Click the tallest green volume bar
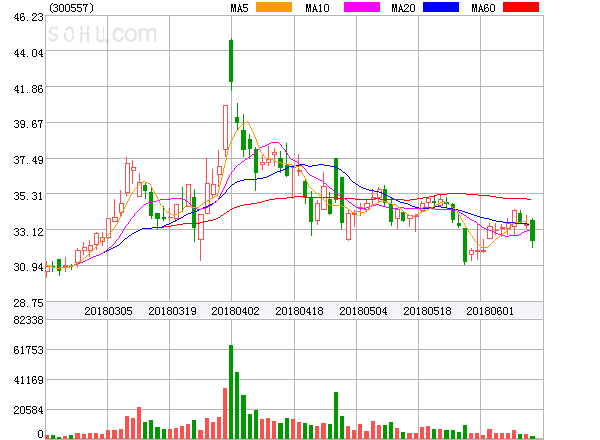 (x=231, y=392)
